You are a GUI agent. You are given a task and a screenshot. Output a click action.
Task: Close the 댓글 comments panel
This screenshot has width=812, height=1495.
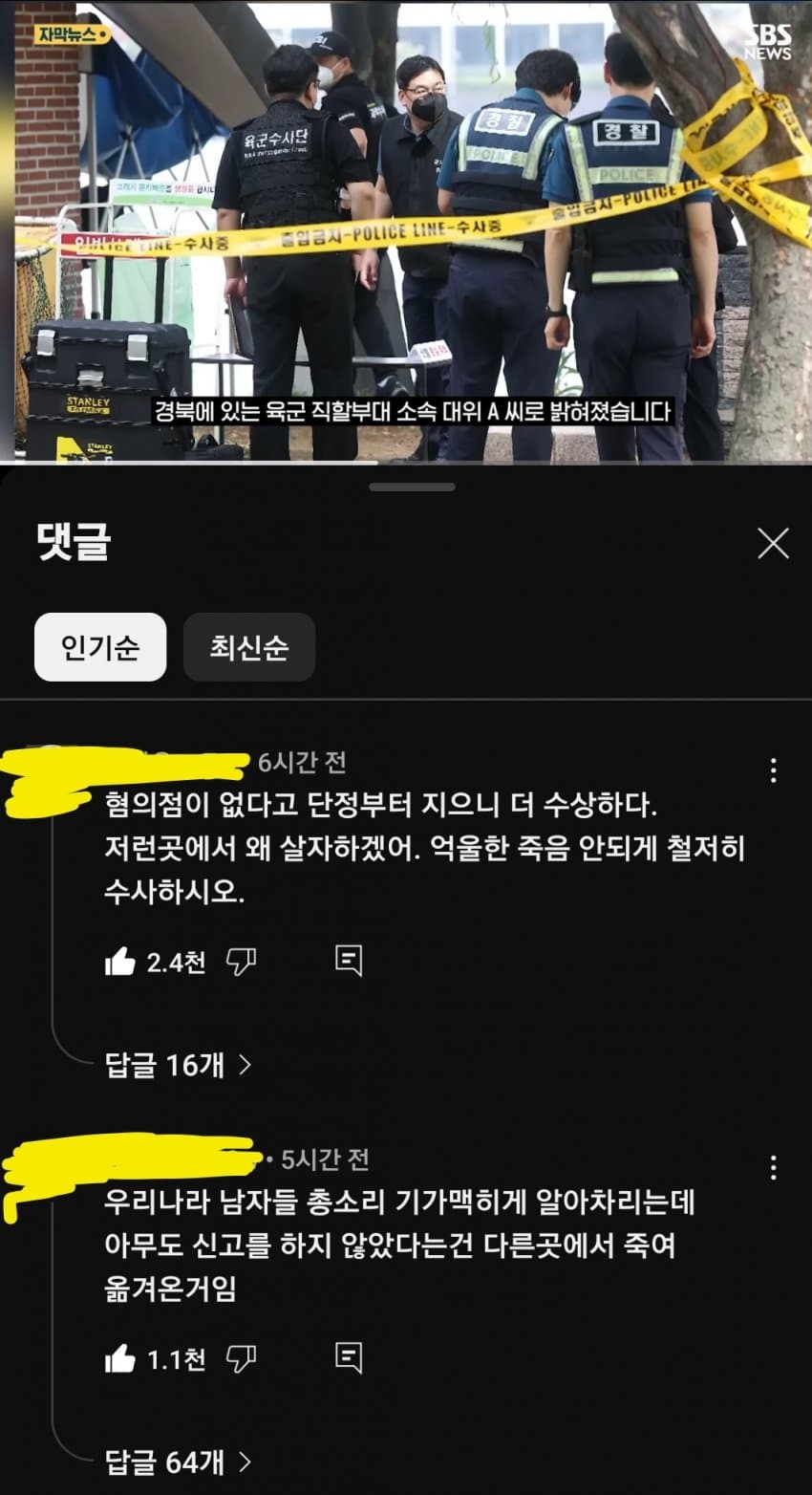[x=773, y=543]
